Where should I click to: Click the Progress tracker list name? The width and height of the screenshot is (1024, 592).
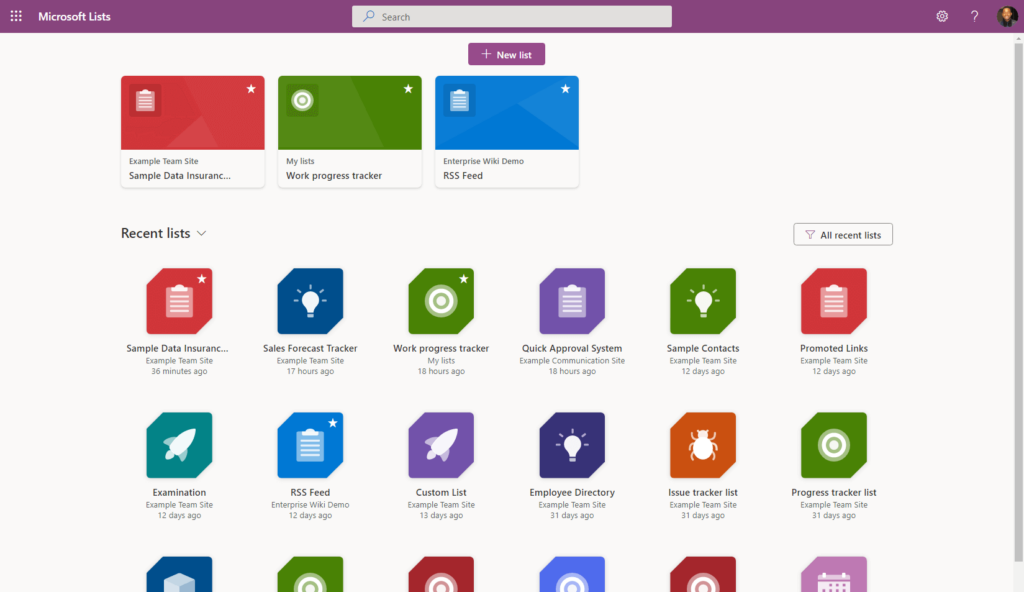click(834, 492)
